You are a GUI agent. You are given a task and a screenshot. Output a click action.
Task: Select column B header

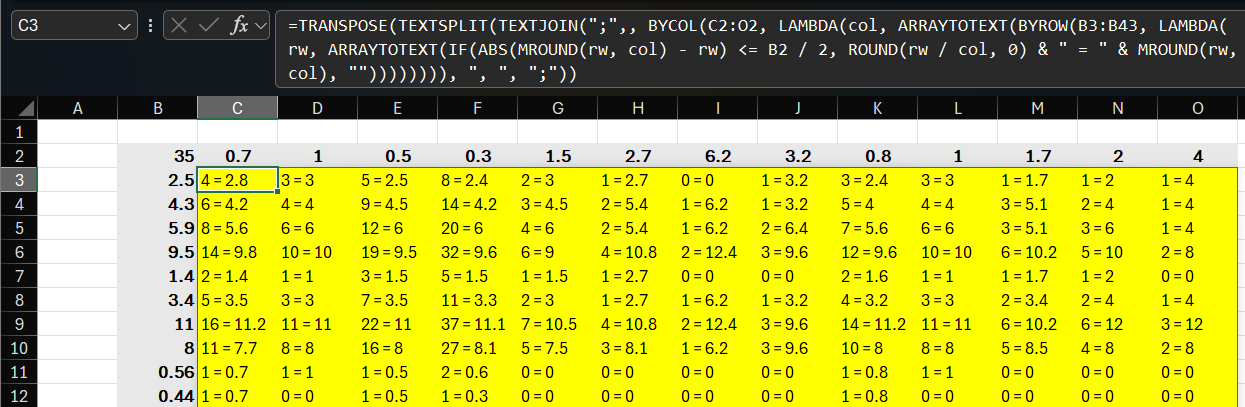(x=157, y=107)
